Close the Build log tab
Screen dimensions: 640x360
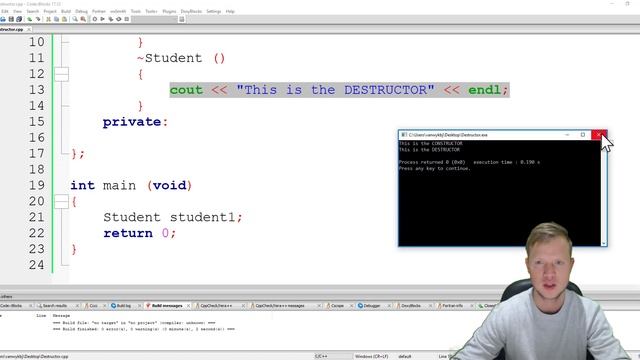click(x=140, y=306)
